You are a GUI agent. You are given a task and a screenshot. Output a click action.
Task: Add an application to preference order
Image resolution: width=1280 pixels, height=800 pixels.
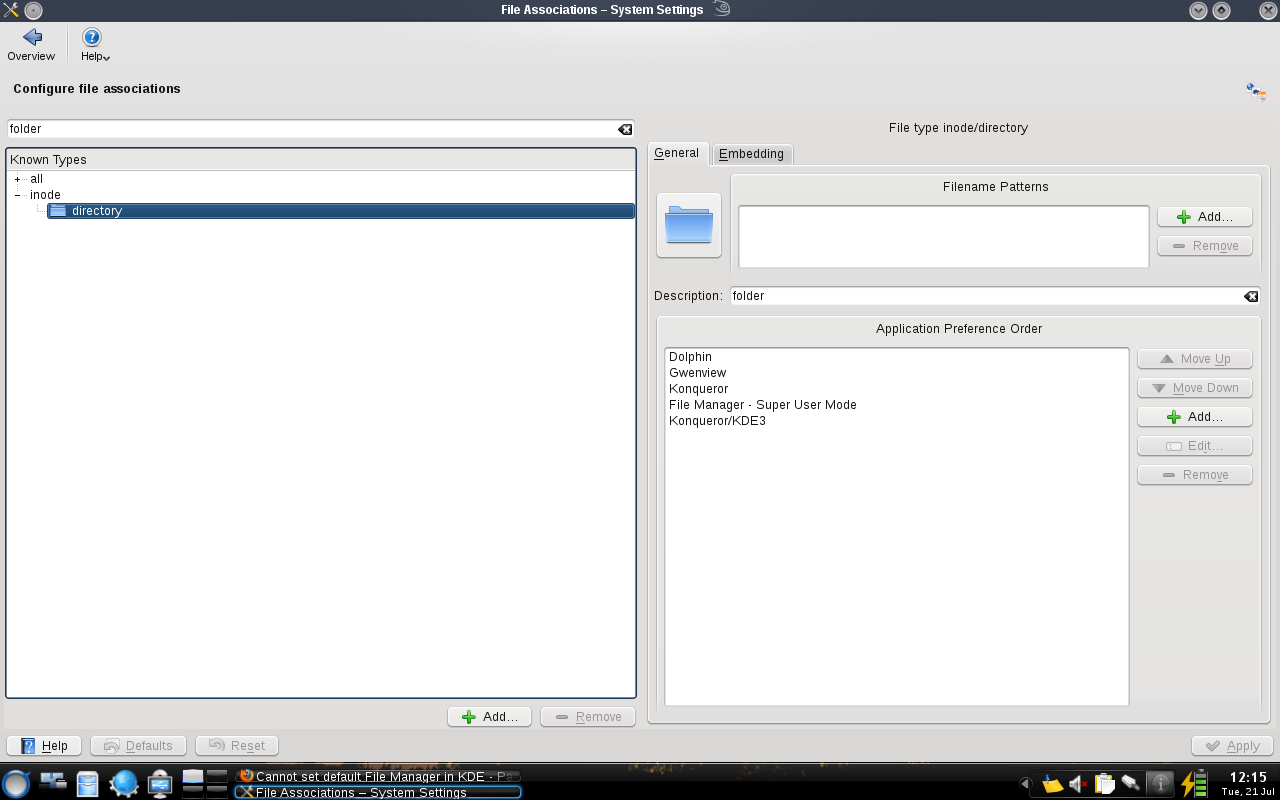coord(1195,417)
